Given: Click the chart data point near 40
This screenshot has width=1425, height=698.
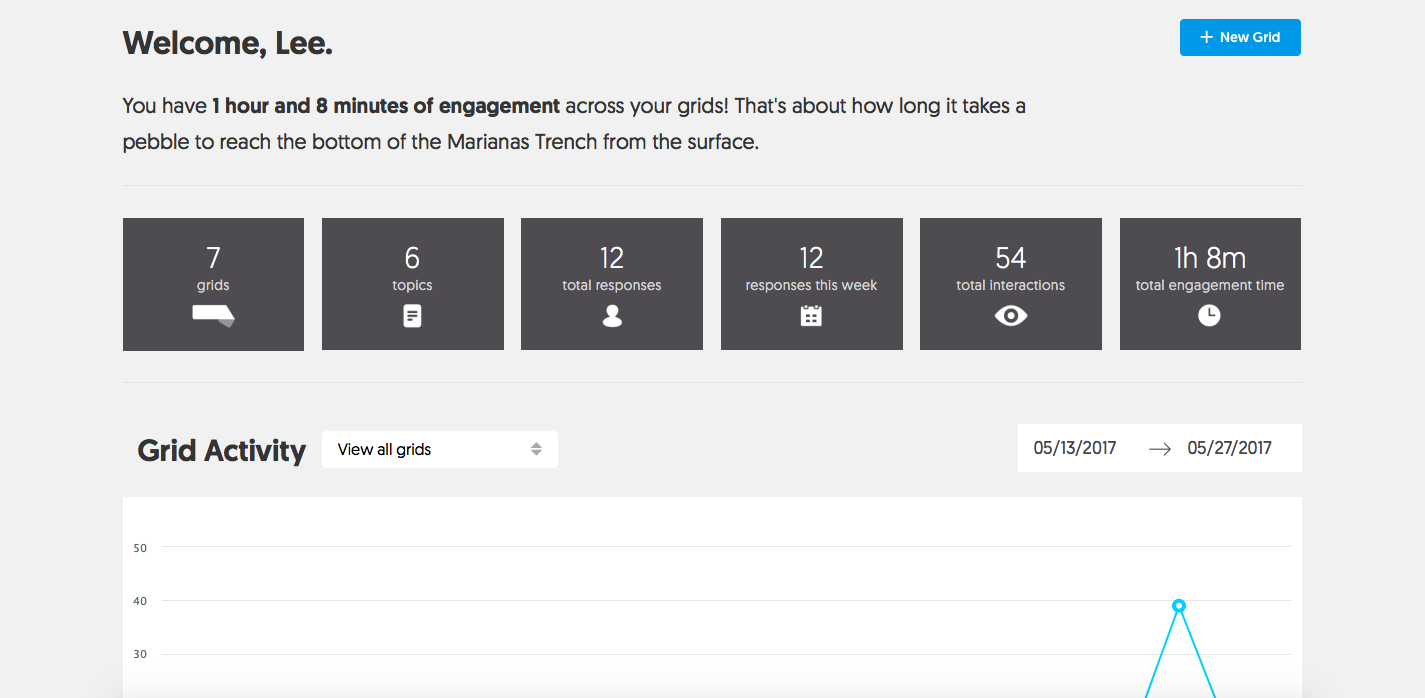Looking at the screenshot, I should 1179,605.
